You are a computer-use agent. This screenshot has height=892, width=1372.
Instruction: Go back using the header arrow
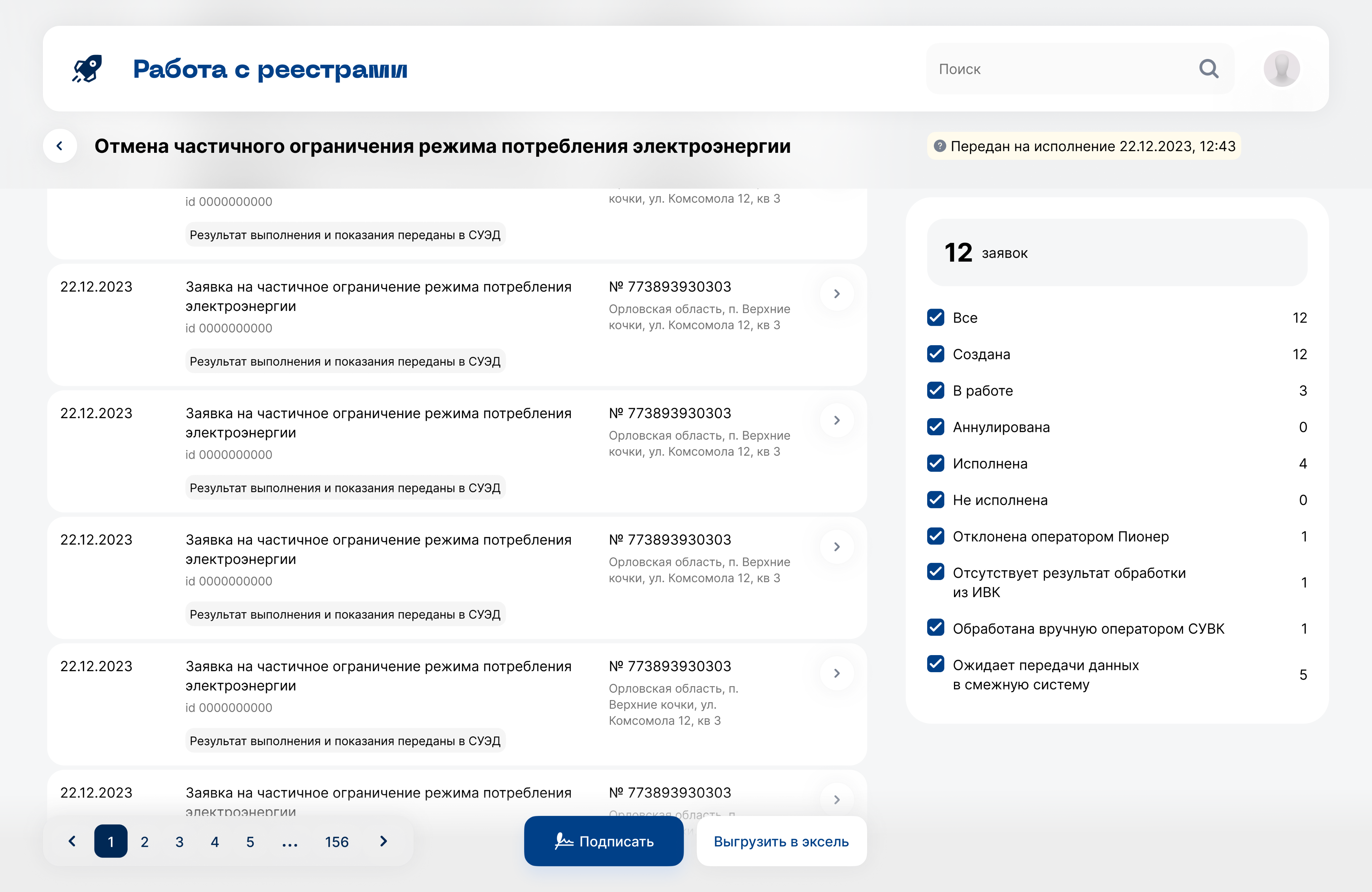click(x=60, y=146)
